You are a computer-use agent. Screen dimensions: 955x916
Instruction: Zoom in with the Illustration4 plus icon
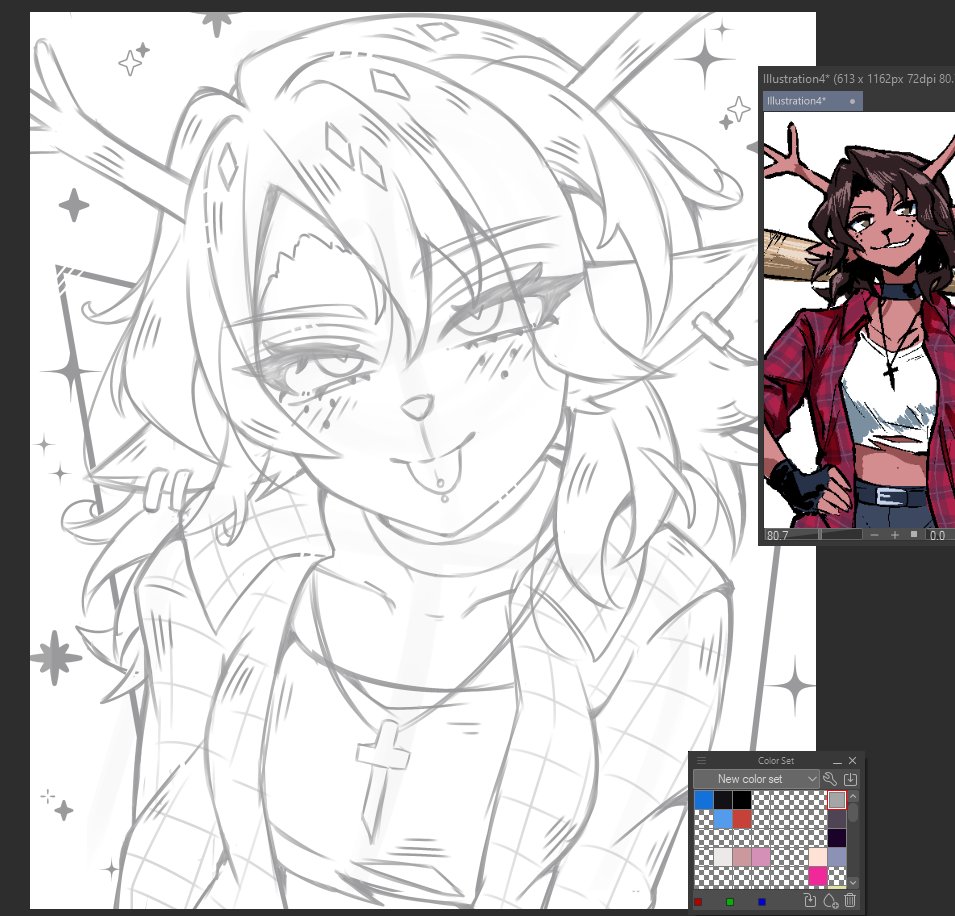(x=895, y=535)
